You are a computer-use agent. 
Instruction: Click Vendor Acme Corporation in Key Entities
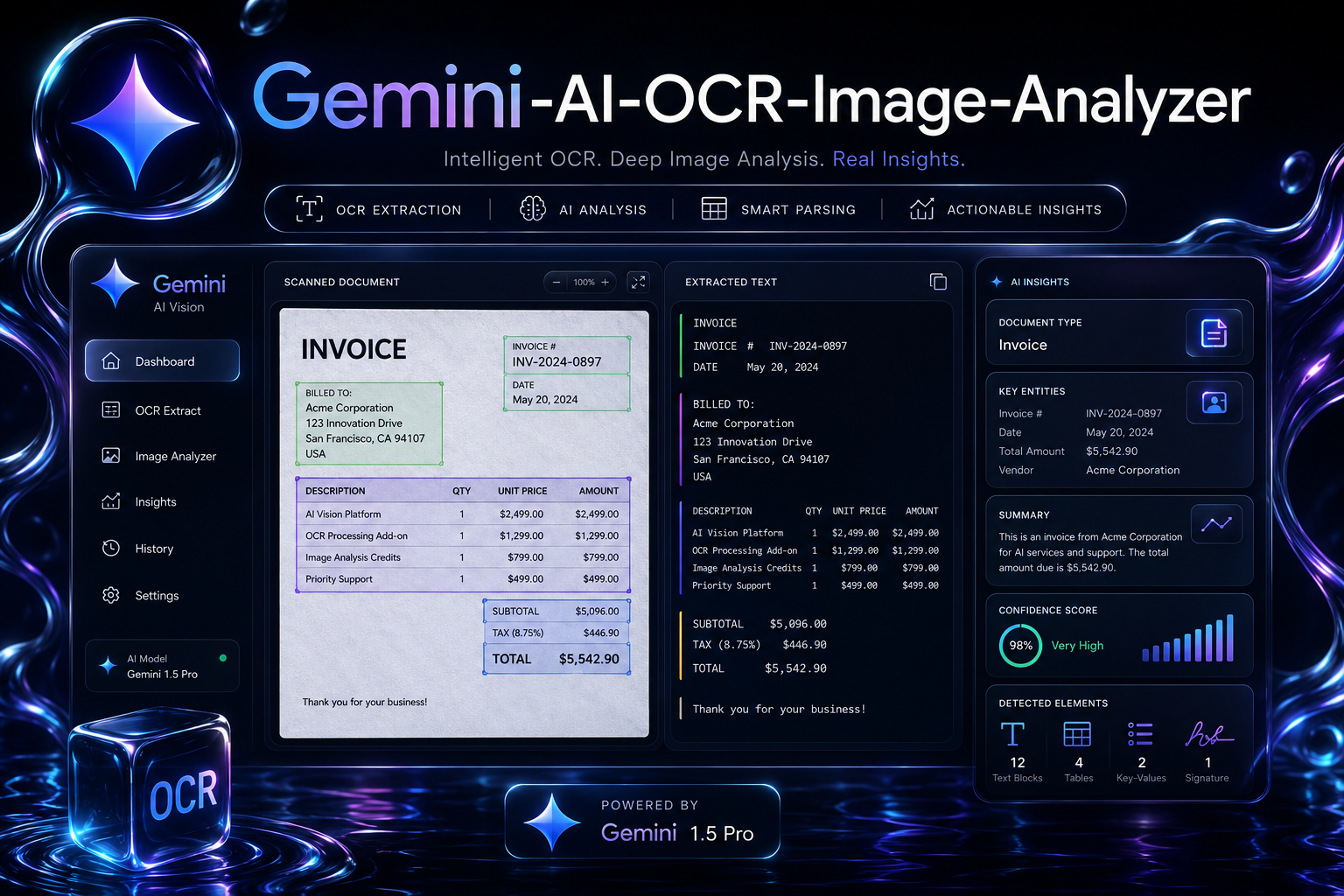(1089, 470)
